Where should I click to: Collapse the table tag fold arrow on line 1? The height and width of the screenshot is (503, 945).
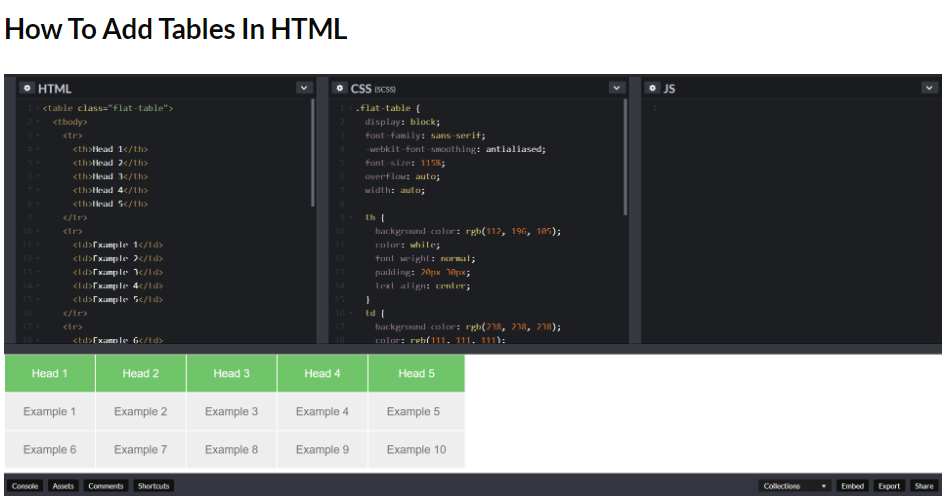click(x=38, y=108)
